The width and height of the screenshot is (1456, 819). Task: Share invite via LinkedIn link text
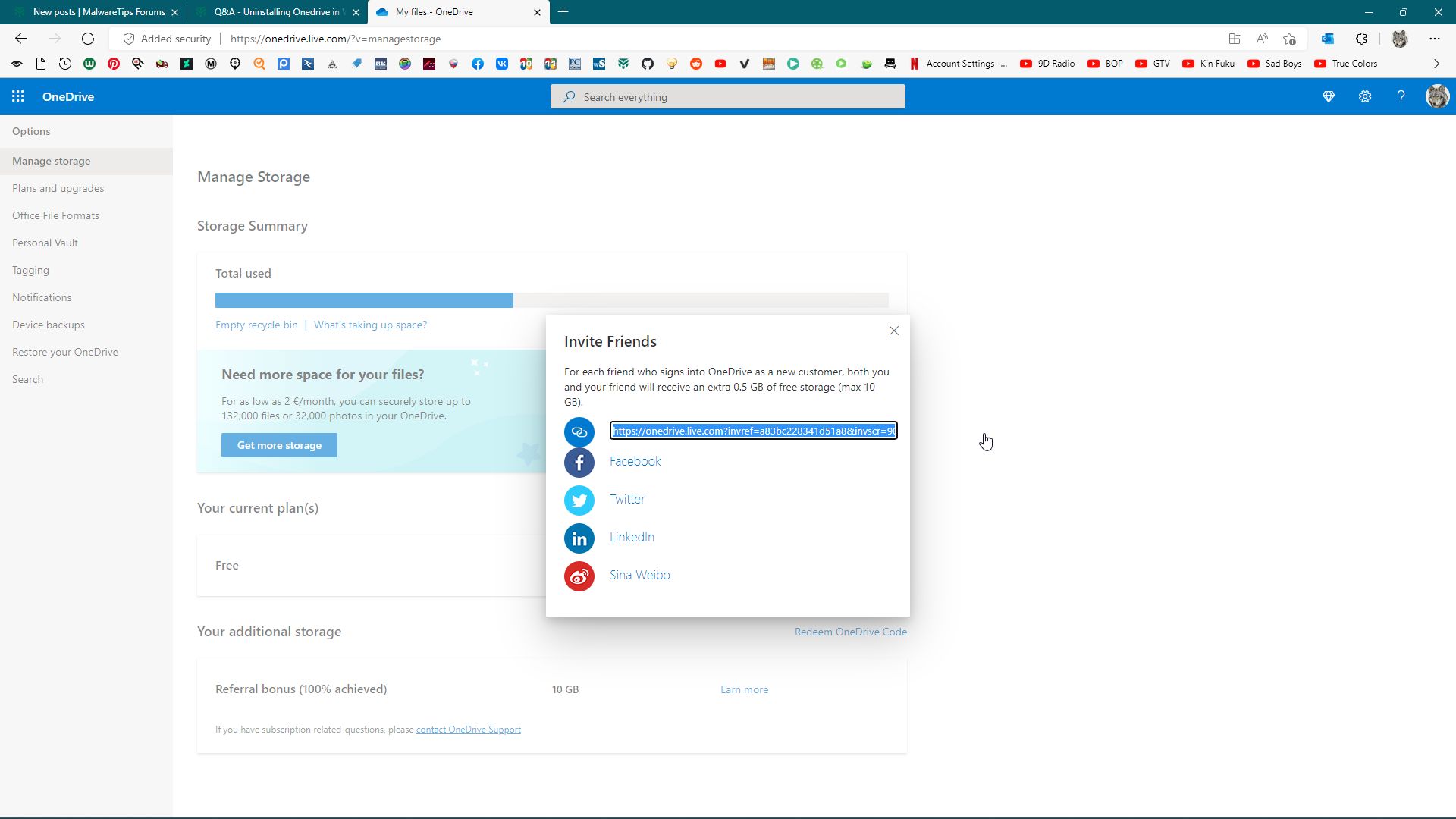click(x=632, y=537)
